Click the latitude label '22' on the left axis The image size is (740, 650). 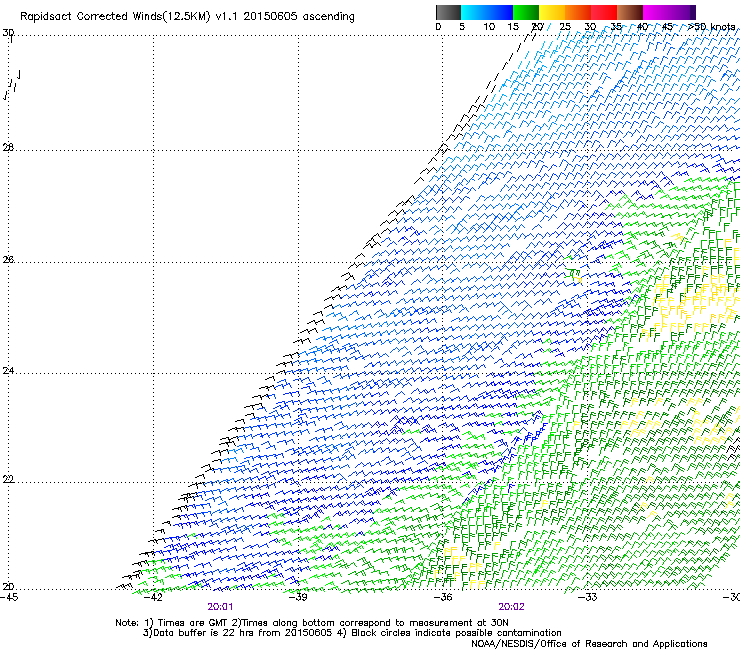[x=8, y=480]
